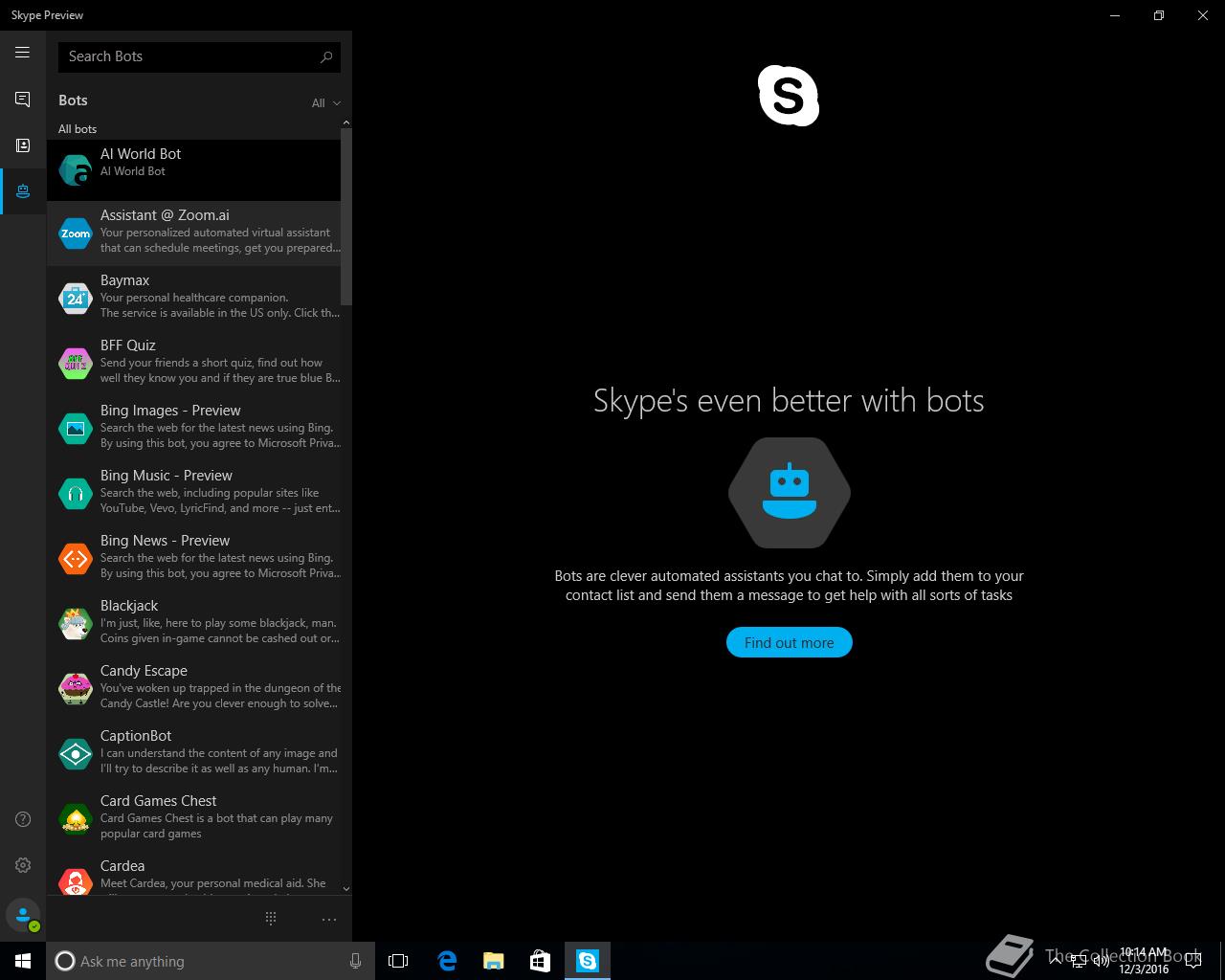The width and height of the screenshot is (1225, 980).
Task: Select CaptionBot title
Action: (136, 736)
